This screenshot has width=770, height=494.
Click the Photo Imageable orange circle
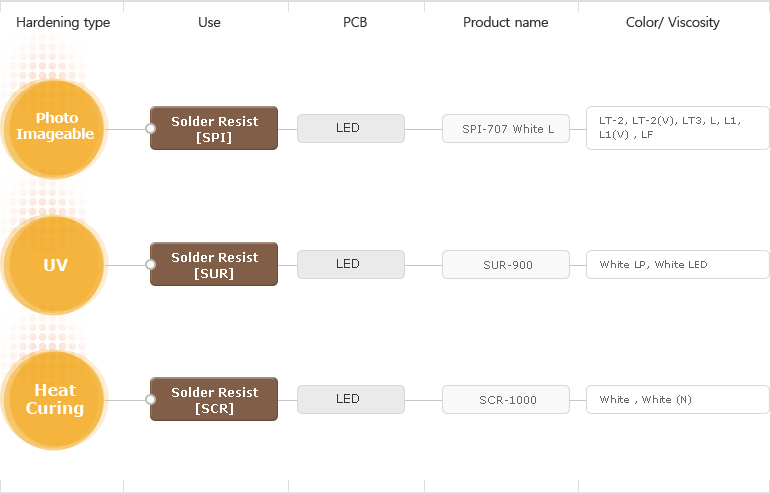coord(55,129)
